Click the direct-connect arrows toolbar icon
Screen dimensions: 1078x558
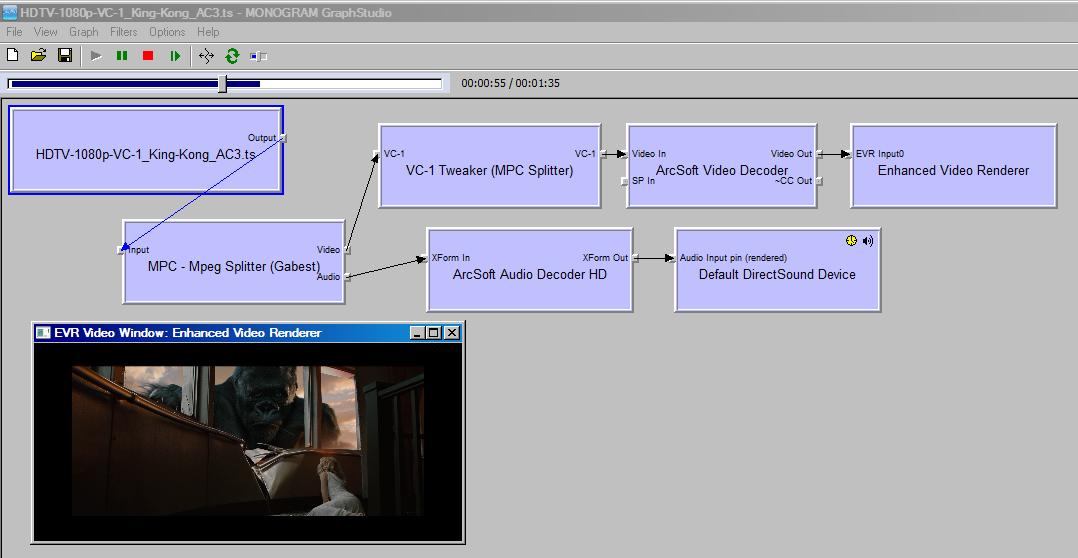[206, 56]
